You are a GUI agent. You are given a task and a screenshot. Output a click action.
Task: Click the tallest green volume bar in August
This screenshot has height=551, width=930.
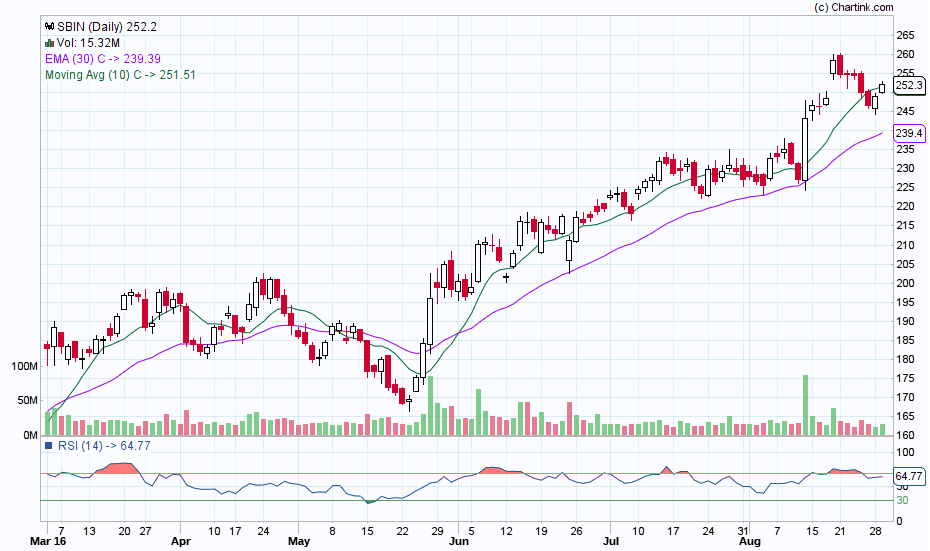[804, 405]
